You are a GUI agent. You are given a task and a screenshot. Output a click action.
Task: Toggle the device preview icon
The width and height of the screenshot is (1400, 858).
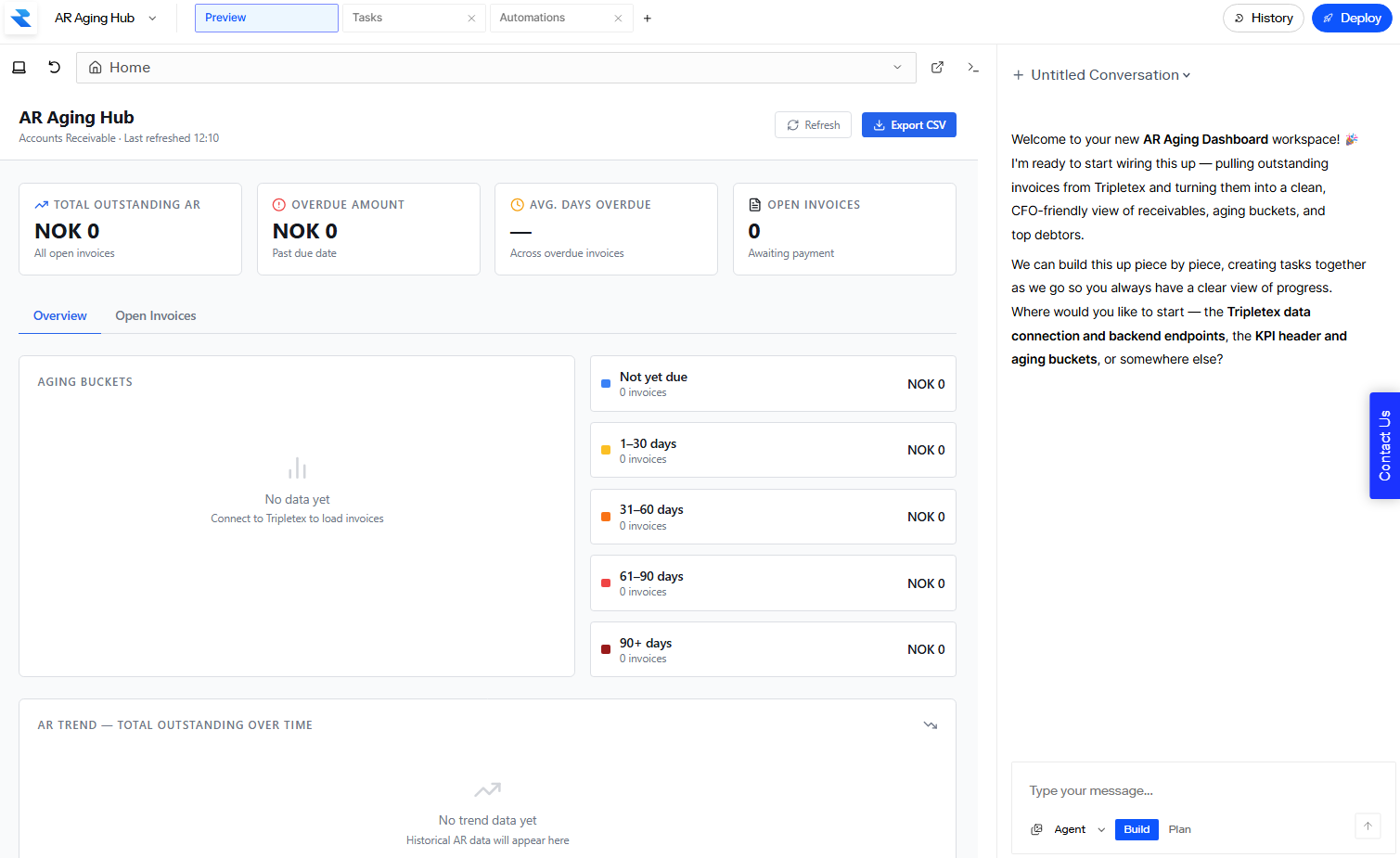(19, 68)
